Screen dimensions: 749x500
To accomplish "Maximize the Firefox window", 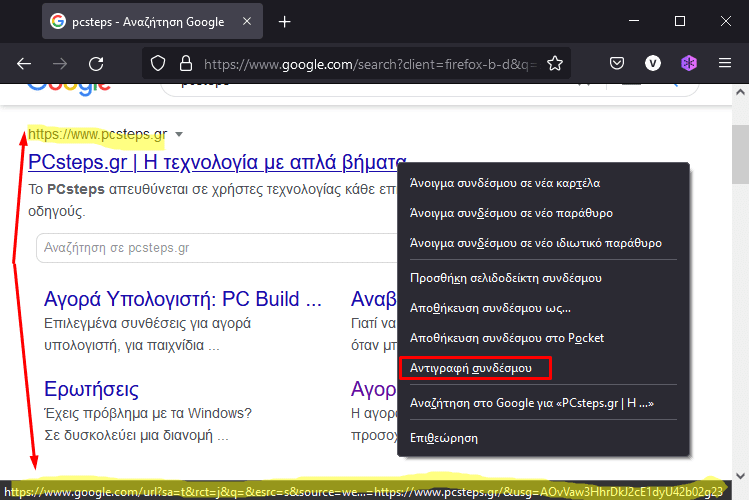I will tap(680, 21).
